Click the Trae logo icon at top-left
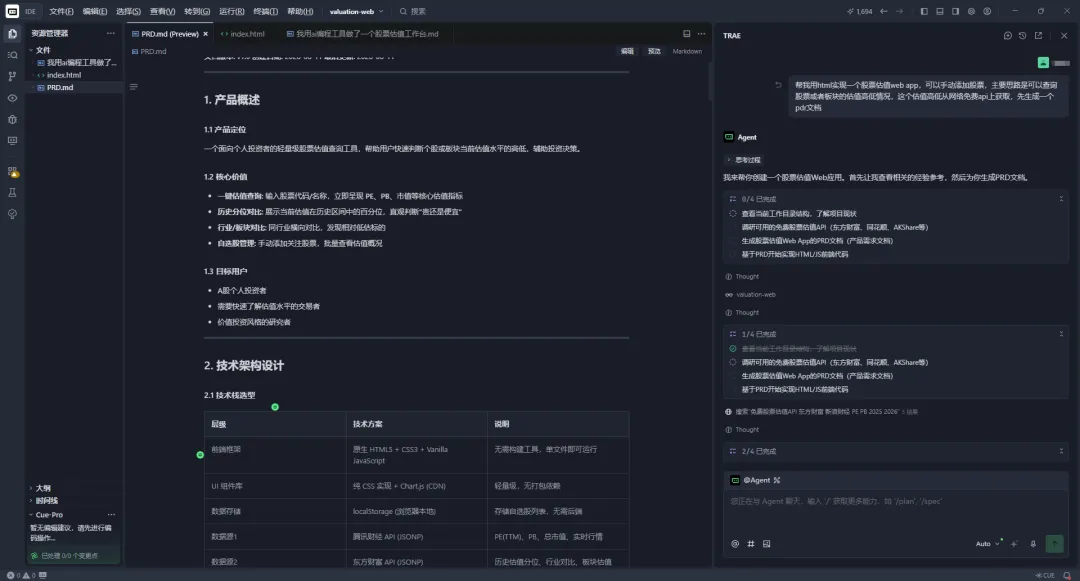This screenshot has width=1080, height=581. (x=12, y=11)
